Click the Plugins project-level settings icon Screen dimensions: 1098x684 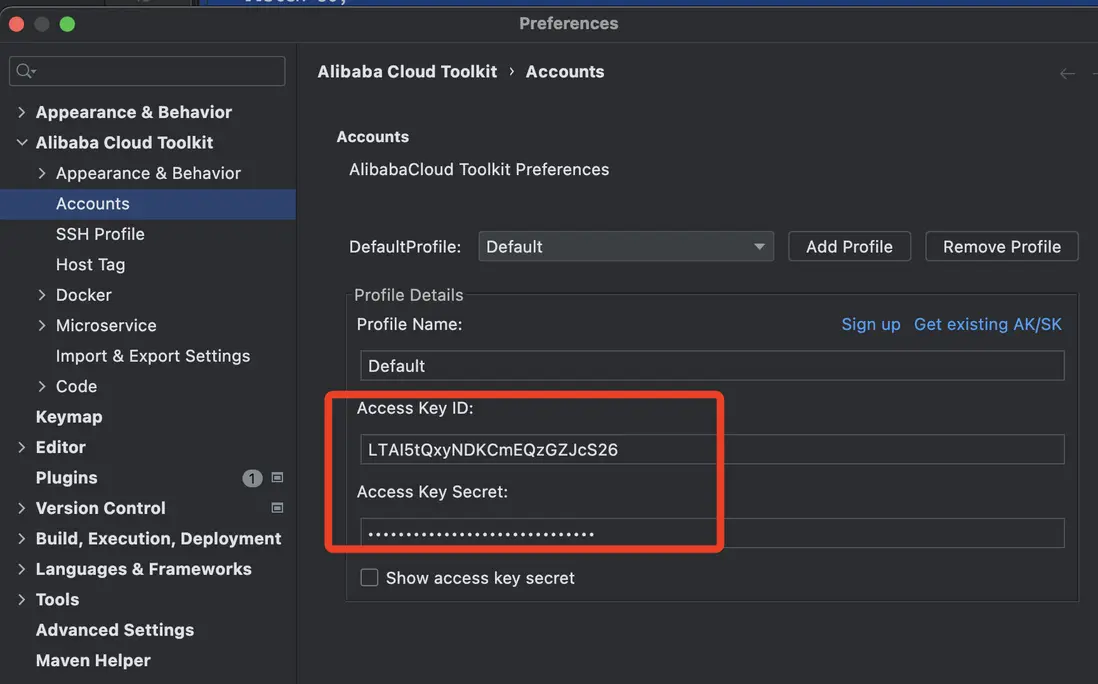point(278,478)
